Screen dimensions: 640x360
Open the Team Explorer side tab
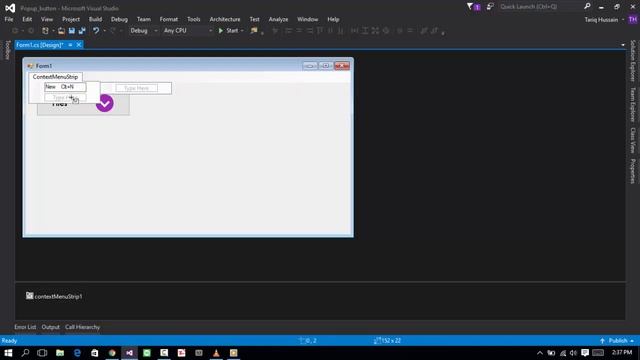coord(633,104)
